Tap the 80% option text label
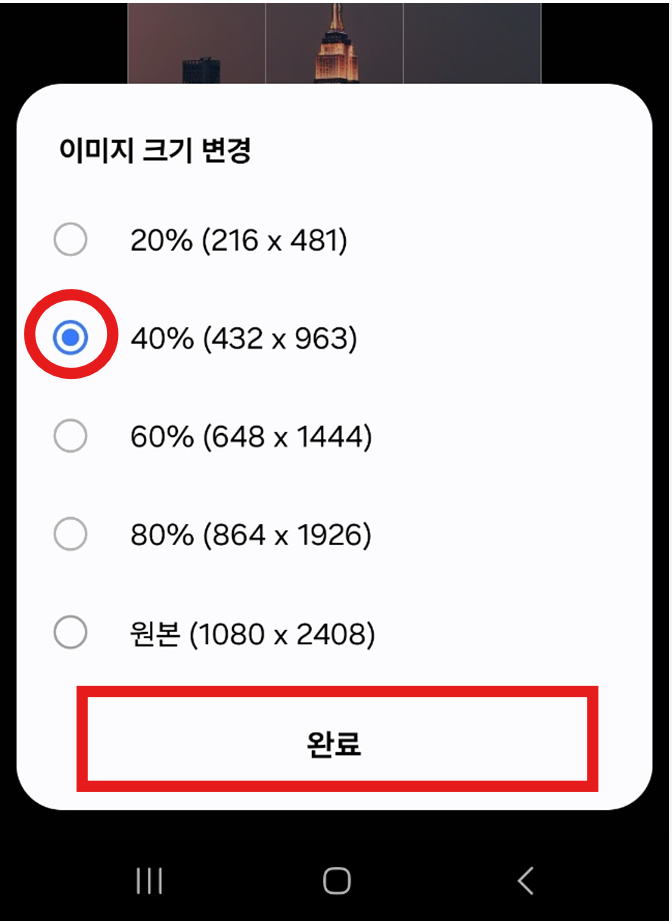The image size is (672, 922). tap(250, 534)
